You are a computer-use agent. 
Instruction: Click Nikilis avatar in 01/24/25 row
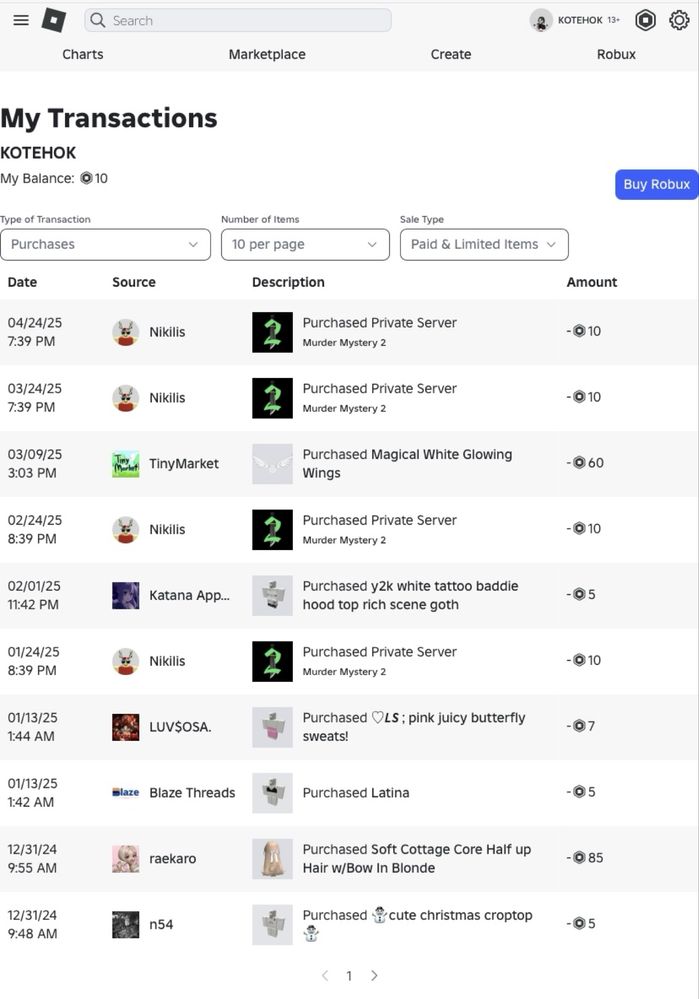click(126, 661)
